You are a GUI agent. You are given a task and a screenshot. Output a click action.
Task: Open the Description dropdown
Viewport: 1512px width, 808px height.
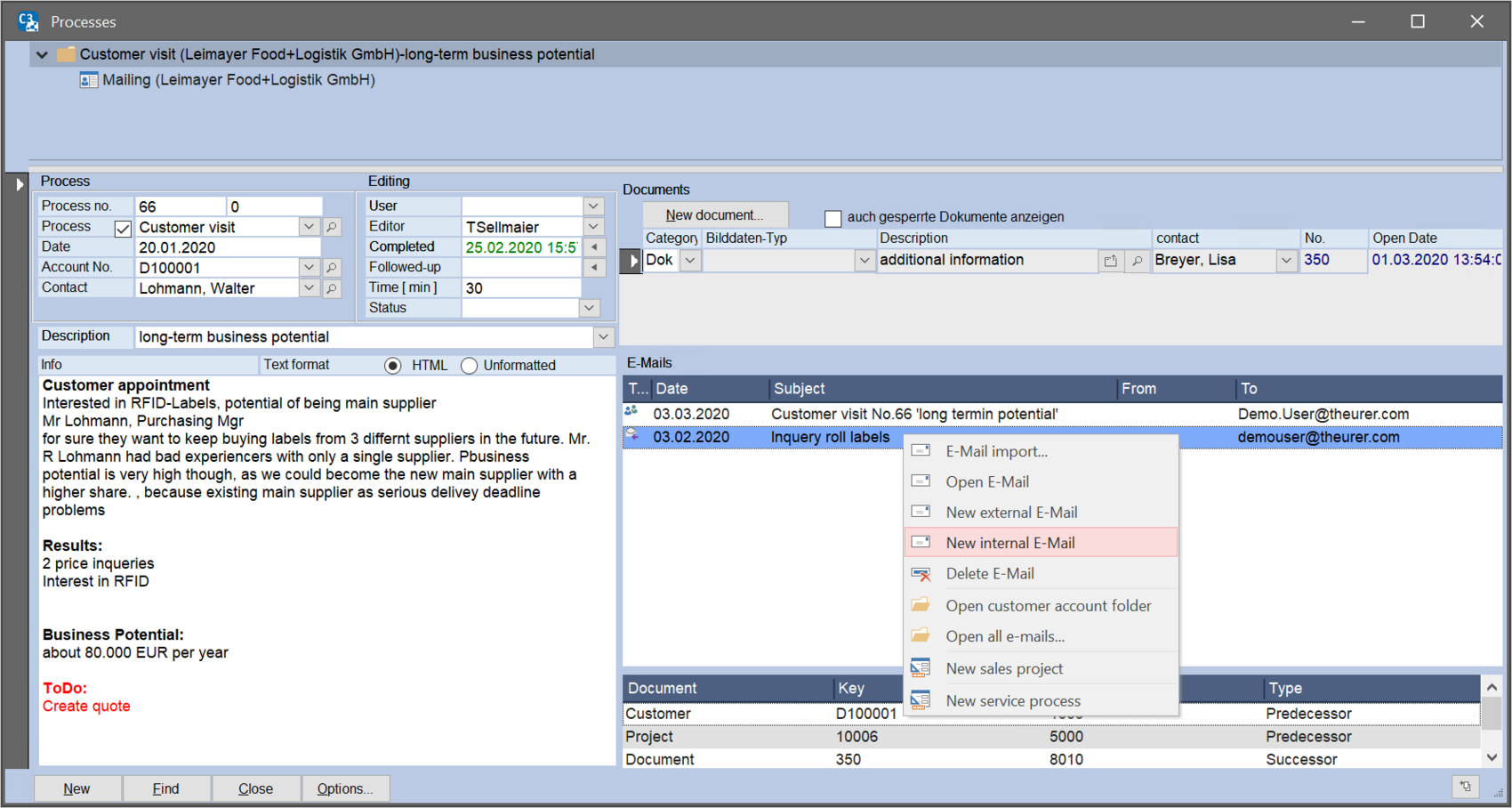(x=604, y=337)
